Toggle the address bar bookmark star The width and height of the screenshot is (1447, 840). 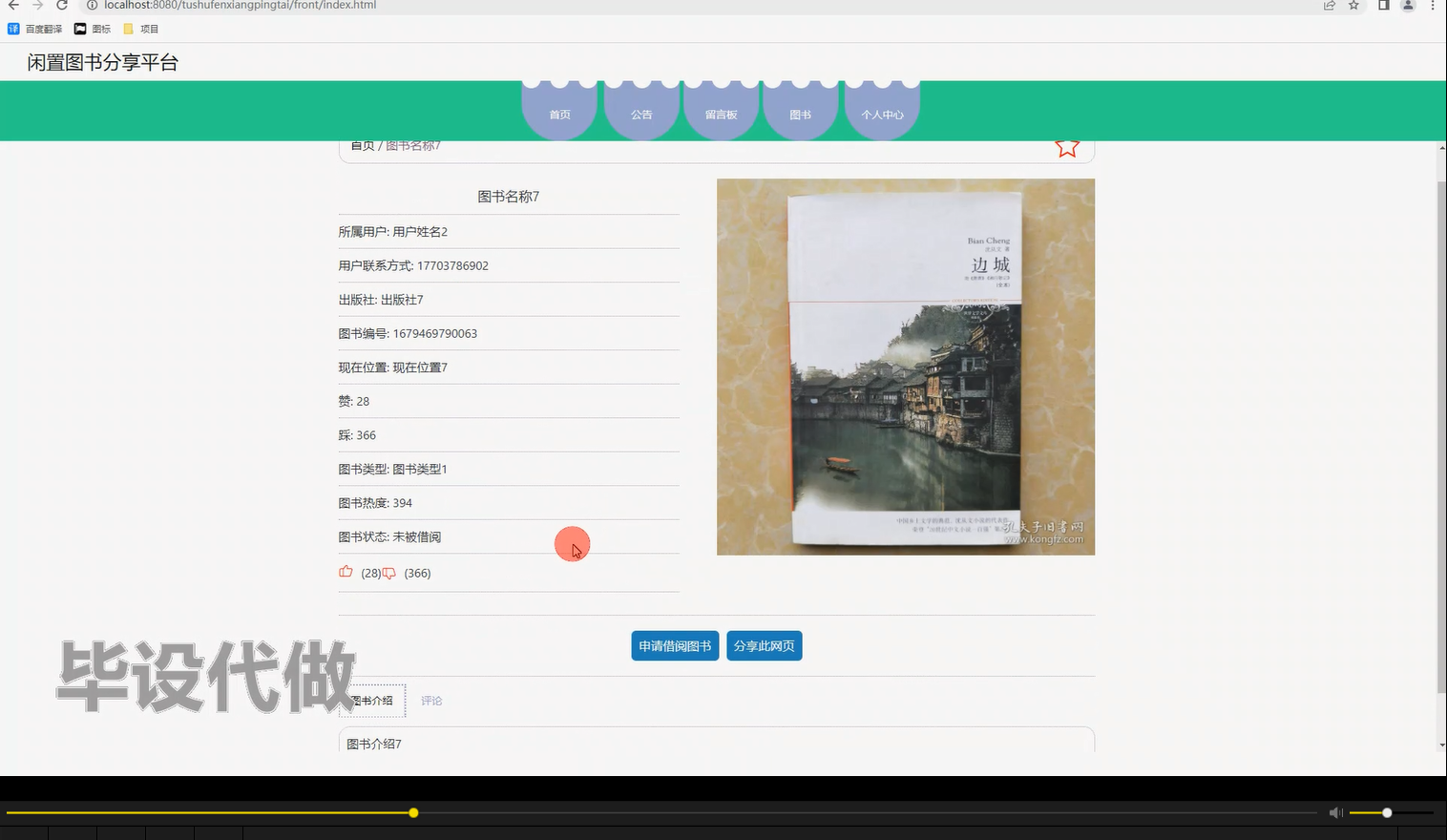pyautogui.click(x=1353, y=6)
